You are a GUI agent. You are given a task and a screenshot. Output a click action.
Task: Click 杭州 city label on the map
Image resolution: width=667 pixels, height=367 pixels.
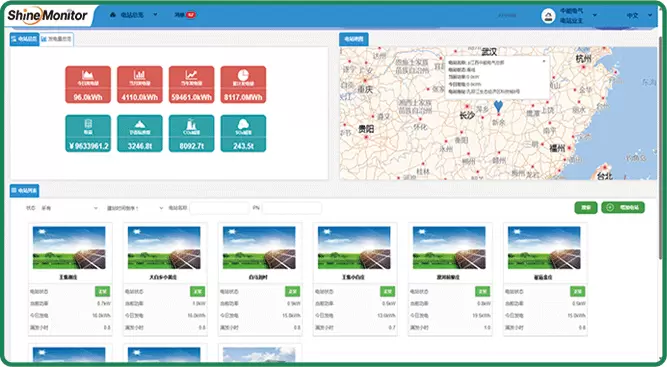583,58
